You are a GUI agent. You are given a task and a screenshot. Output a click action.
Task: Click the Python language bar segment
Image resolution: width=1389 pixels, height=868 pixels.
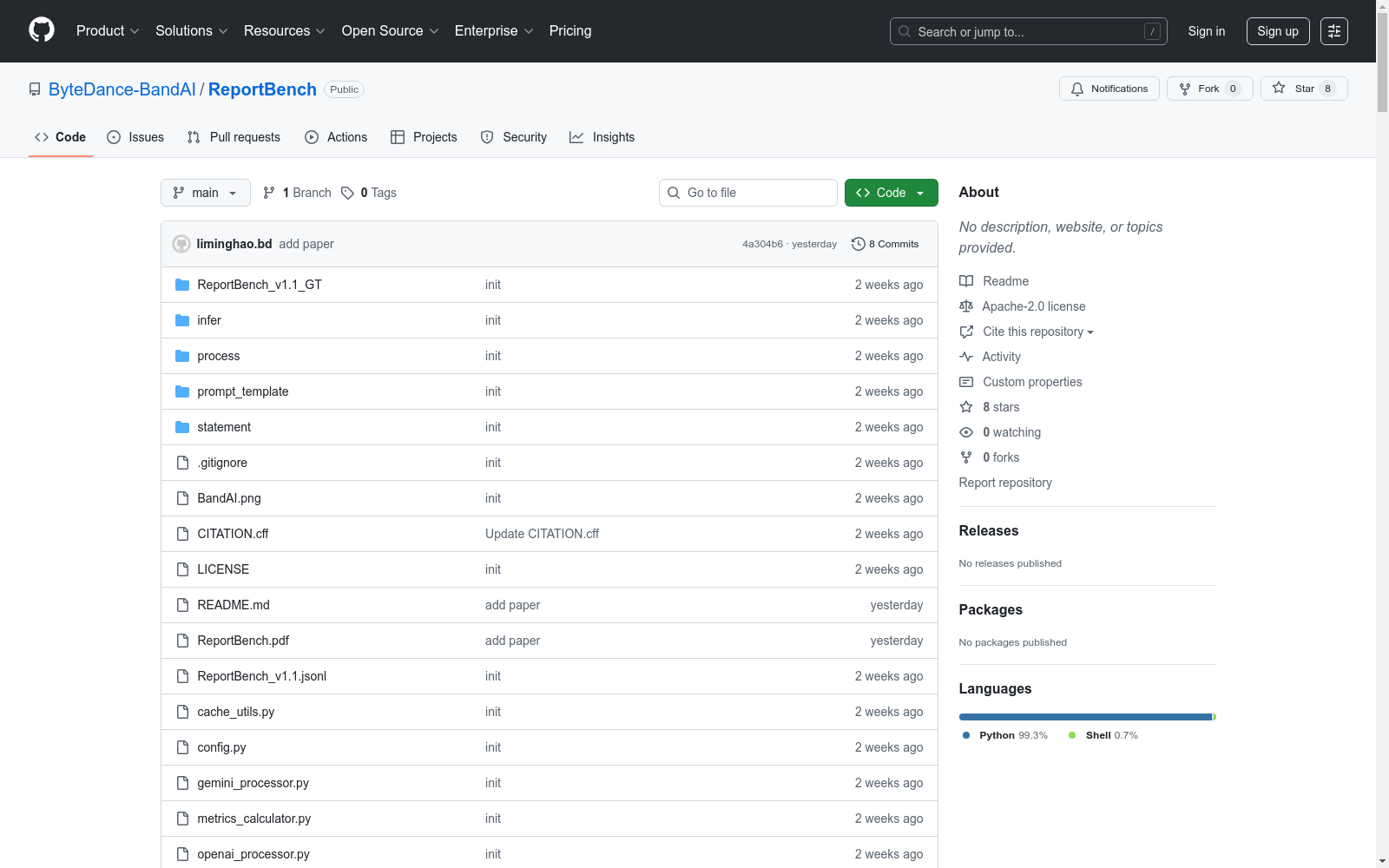click(x=1085, y=717)
